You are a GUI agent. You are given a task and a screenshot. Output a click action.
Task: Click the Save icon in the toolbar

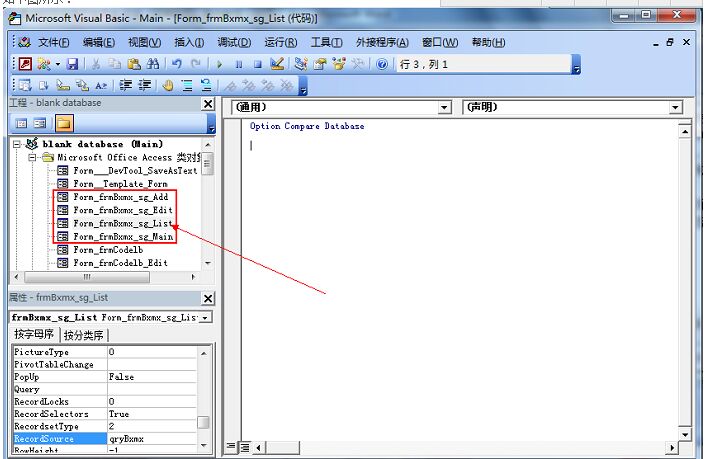[72, 64]
